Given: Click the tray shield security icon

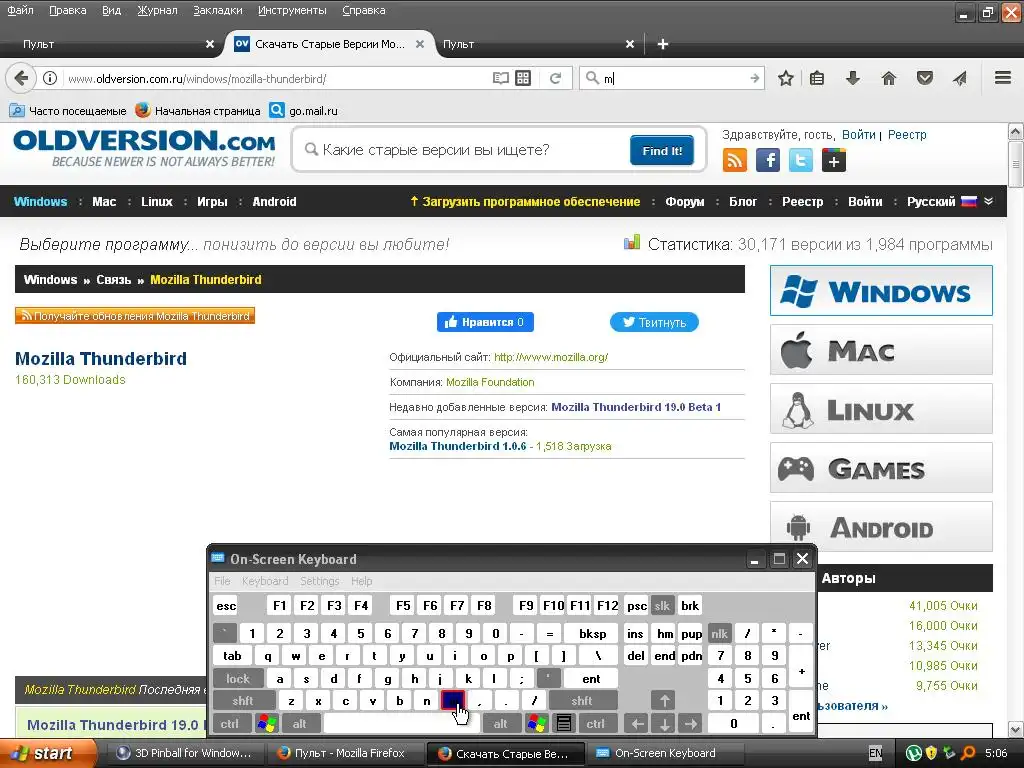Looking at the screenshot, I should click(x=931, y=753).
